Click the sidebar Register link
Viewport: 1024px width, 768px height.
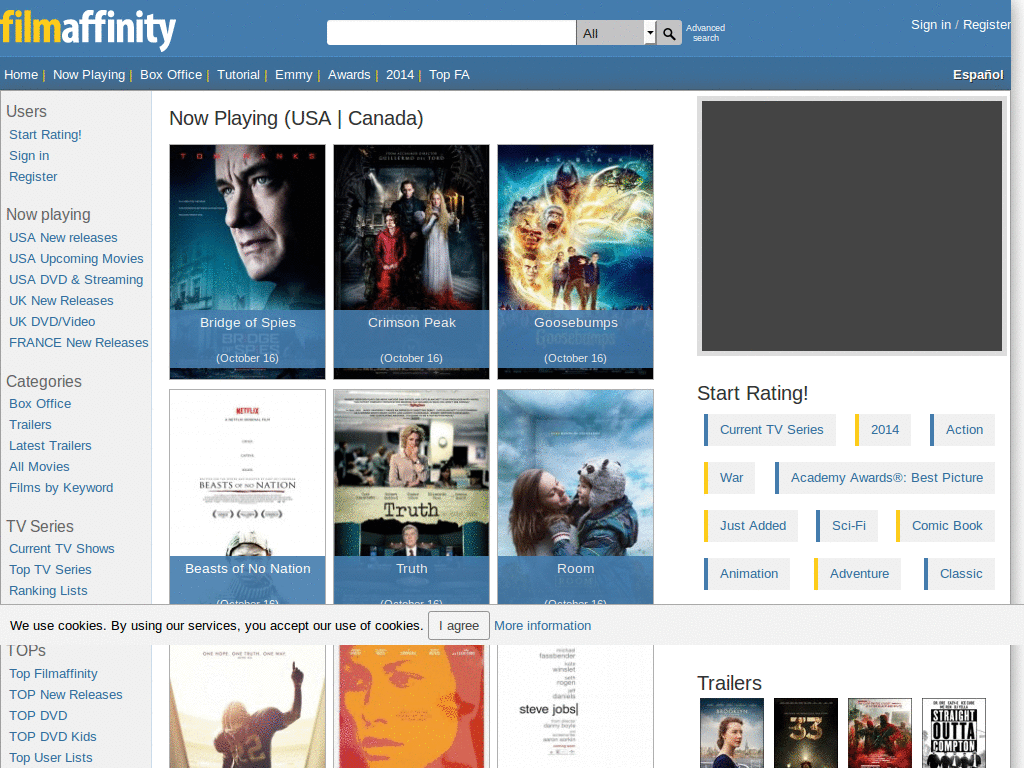[33, 176]
